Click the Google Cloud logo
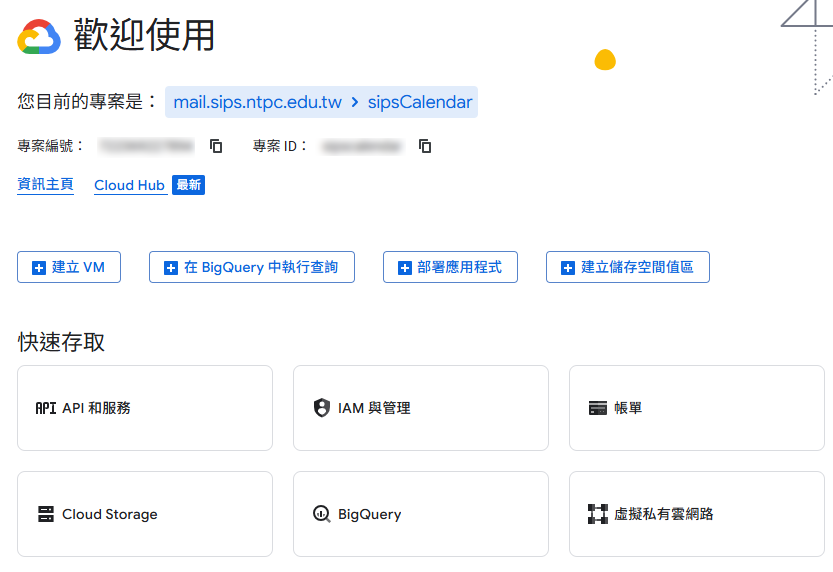This screenshot has height=572, width=833. coord(39,37)
